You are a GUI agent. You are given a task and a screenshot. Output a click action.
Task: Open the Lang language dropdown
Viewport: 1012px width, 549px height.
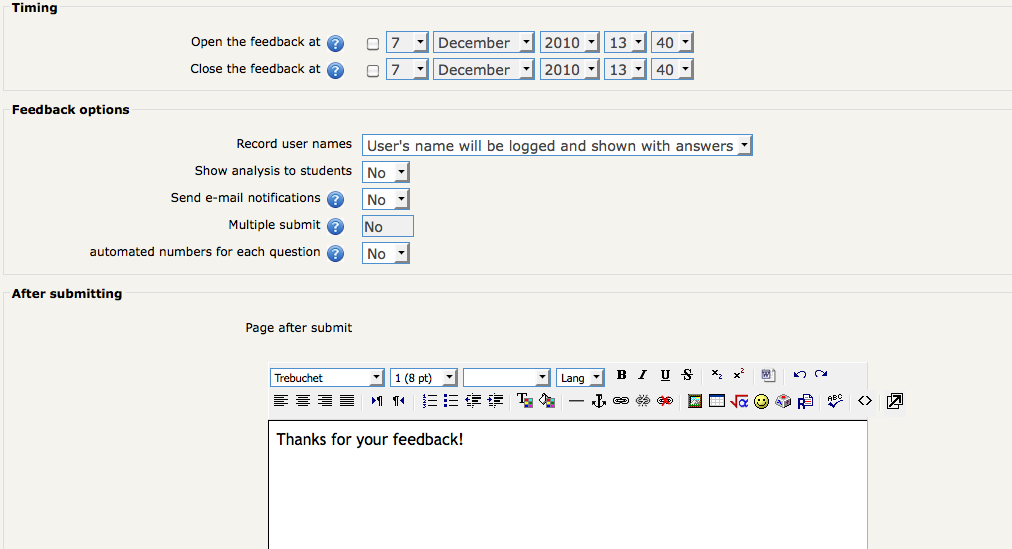click(x=580, y=378)
